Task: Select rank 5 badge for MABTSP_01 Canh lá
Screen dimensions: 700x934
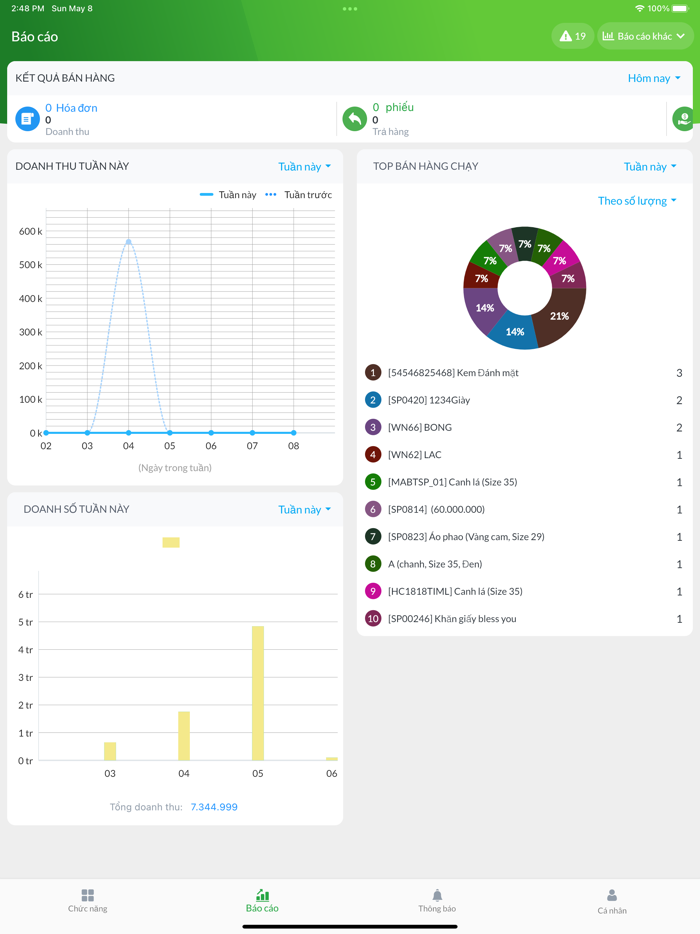Action: 373,482
